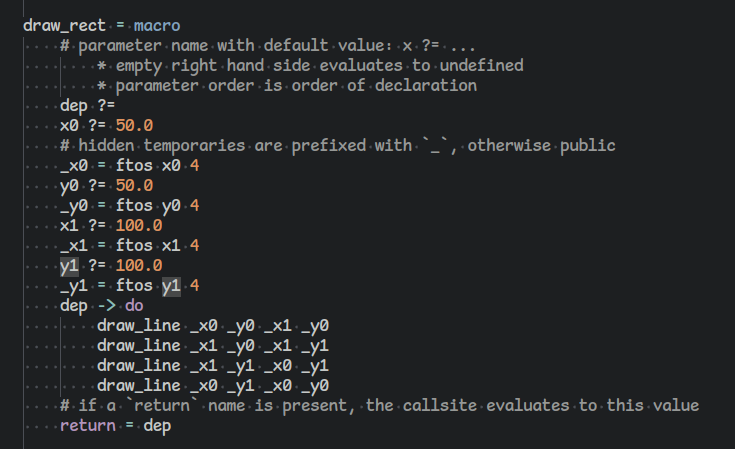Click the highlighted y1 parameter declaration
Image resolution: width=735 pixels, height=449 pixels.
pos(69,266)
